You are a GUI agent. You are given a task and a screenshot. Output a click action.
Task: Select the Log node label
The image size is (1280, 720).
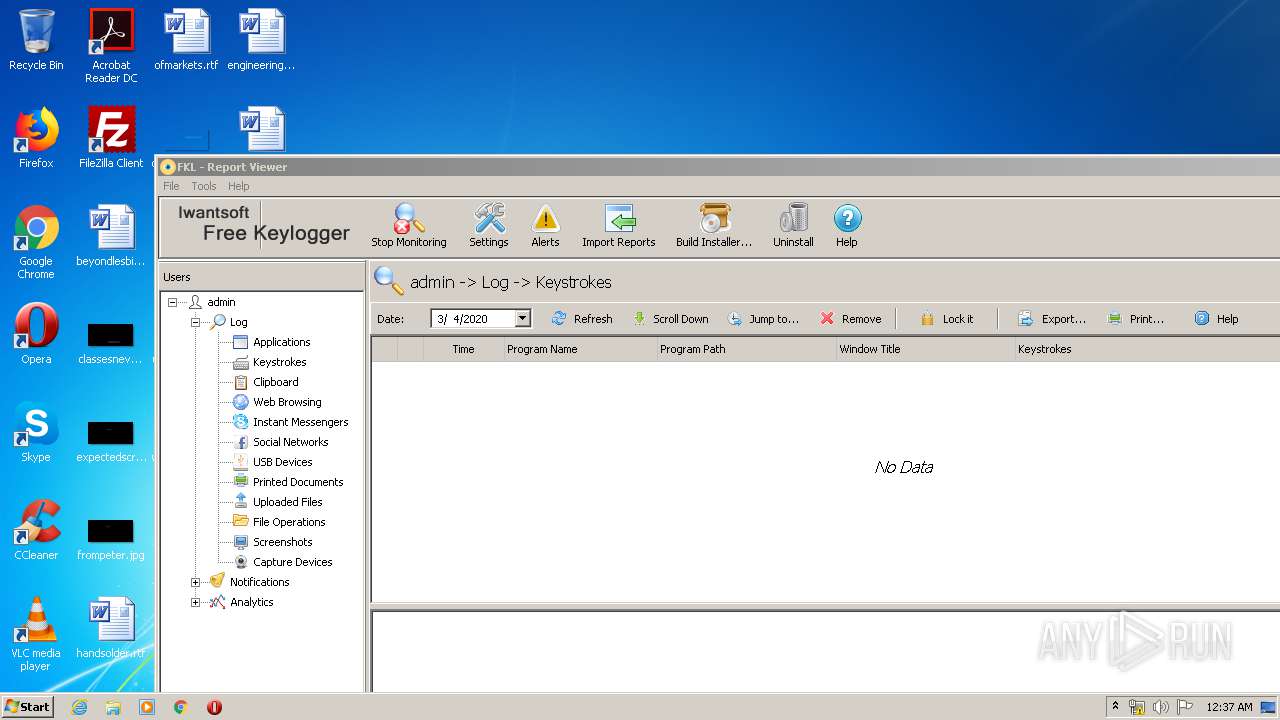(238, 322)
